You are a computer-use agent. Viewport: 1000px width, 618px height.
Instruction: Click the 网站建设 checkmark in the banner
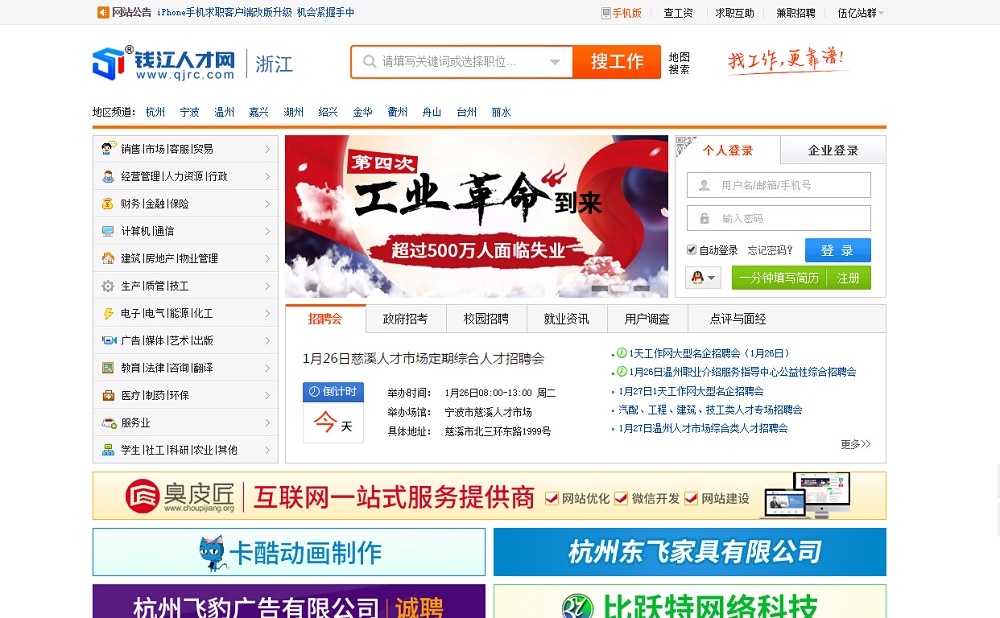tap(691, 498)
